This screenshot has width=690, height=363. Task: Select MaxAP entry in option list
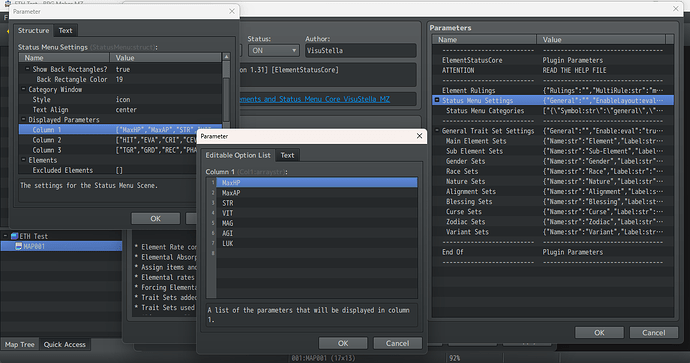coord(316,193)
